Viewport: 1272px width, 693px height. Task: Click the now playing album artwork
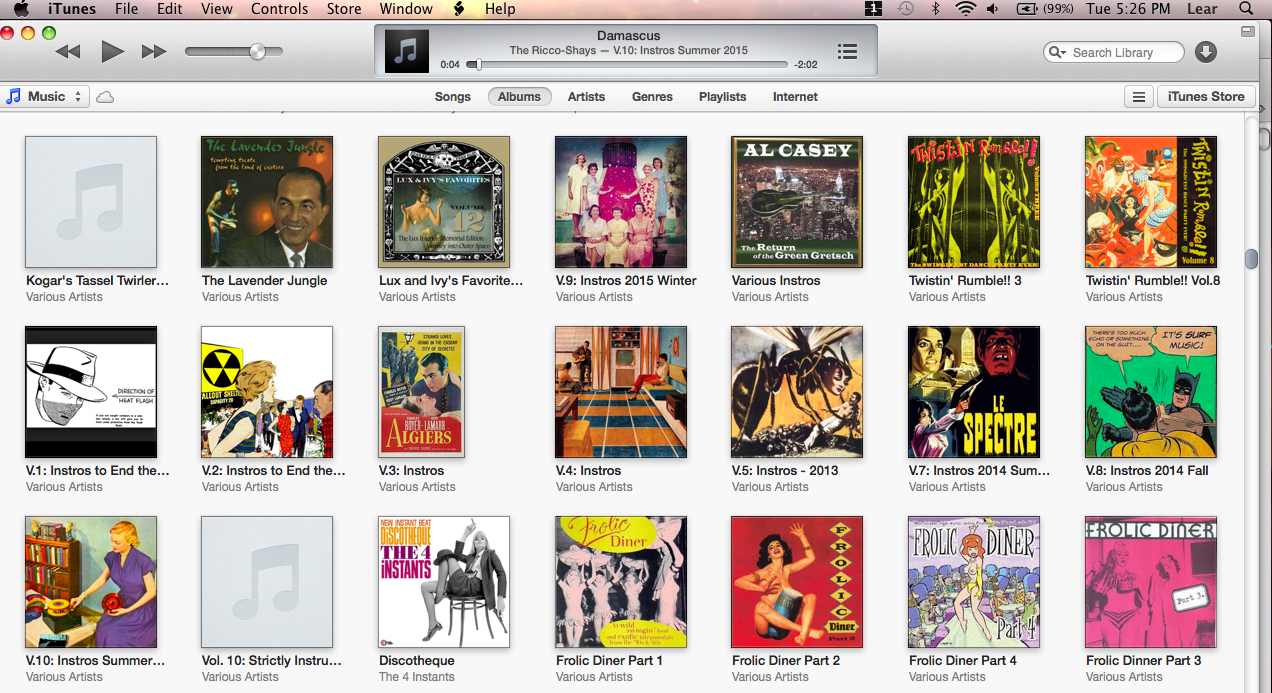pos(406,52)
